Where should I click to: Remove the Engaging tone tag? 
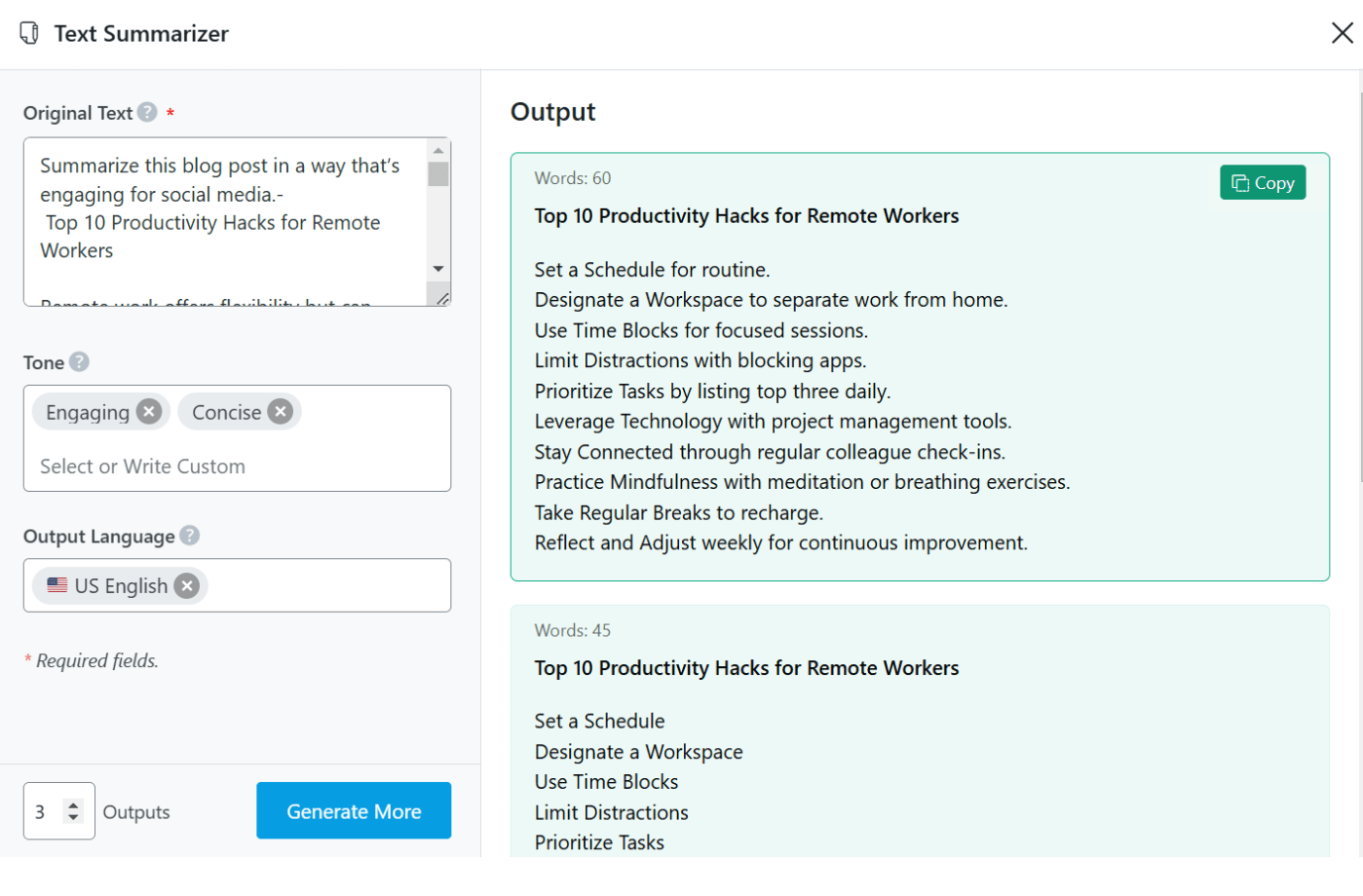[149, 412]
